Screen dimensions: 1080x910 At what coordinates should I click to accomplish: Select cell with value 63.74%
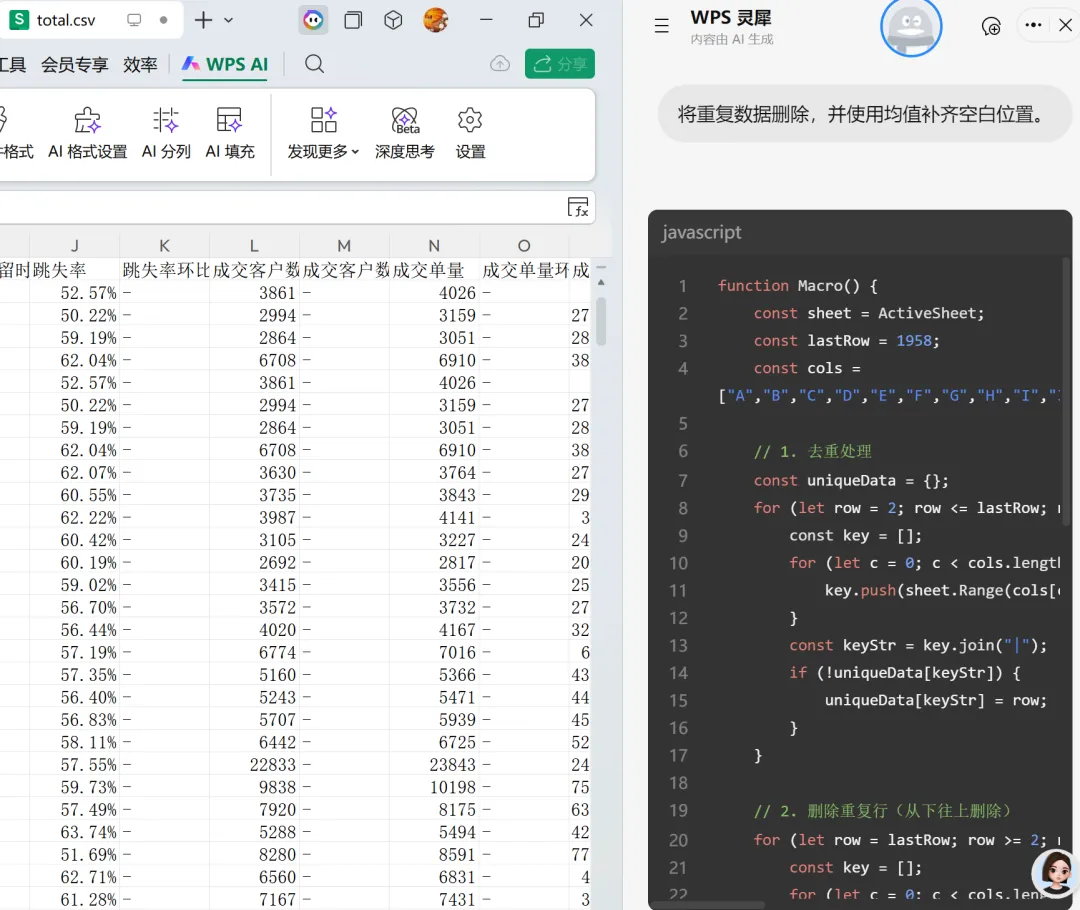pos(74,832)
